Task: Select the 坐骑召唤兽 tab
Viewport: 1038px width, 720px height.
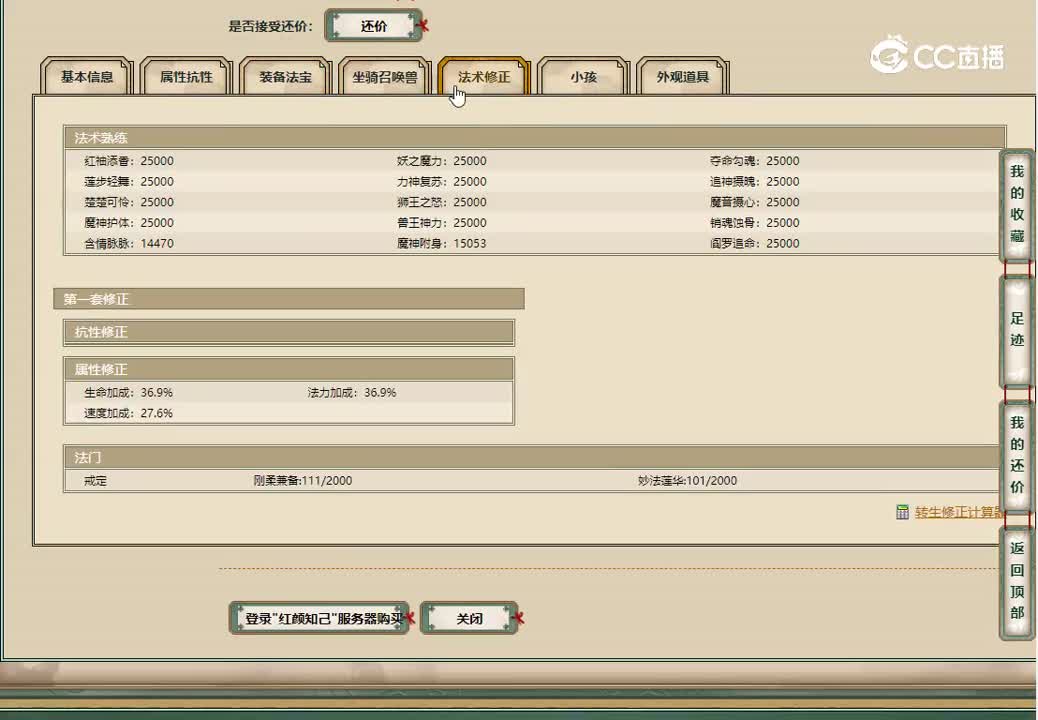Action: pyautogui.click(x=385, y=77)
